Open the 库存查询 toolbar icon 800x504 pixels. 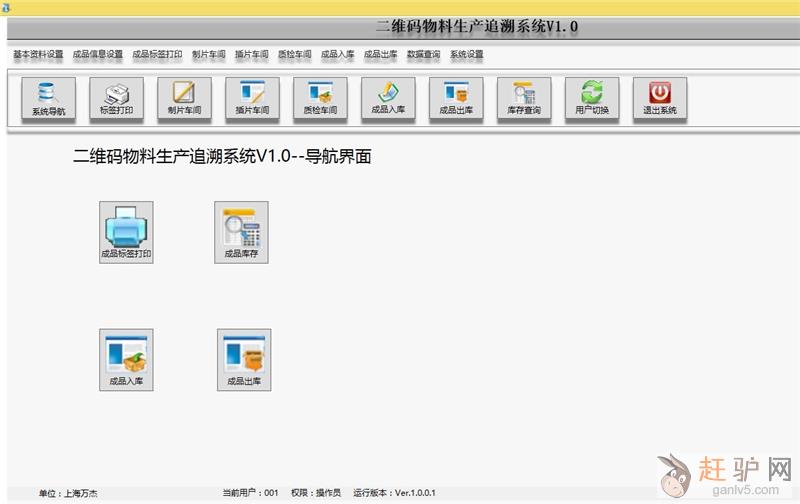tap(524, 100)
